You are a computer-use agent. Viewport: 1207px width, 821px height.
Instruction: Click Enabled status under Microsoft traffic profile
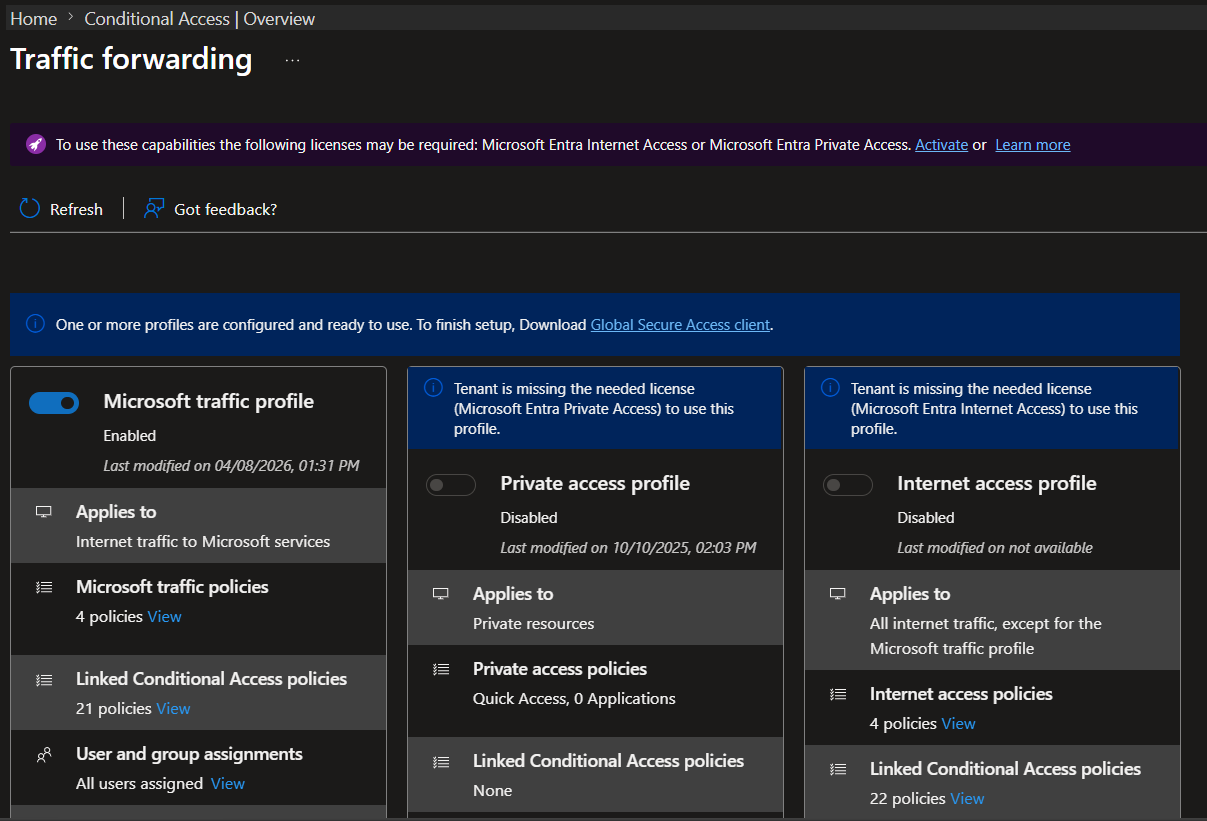pyautogui.click(x=130, y=435)
